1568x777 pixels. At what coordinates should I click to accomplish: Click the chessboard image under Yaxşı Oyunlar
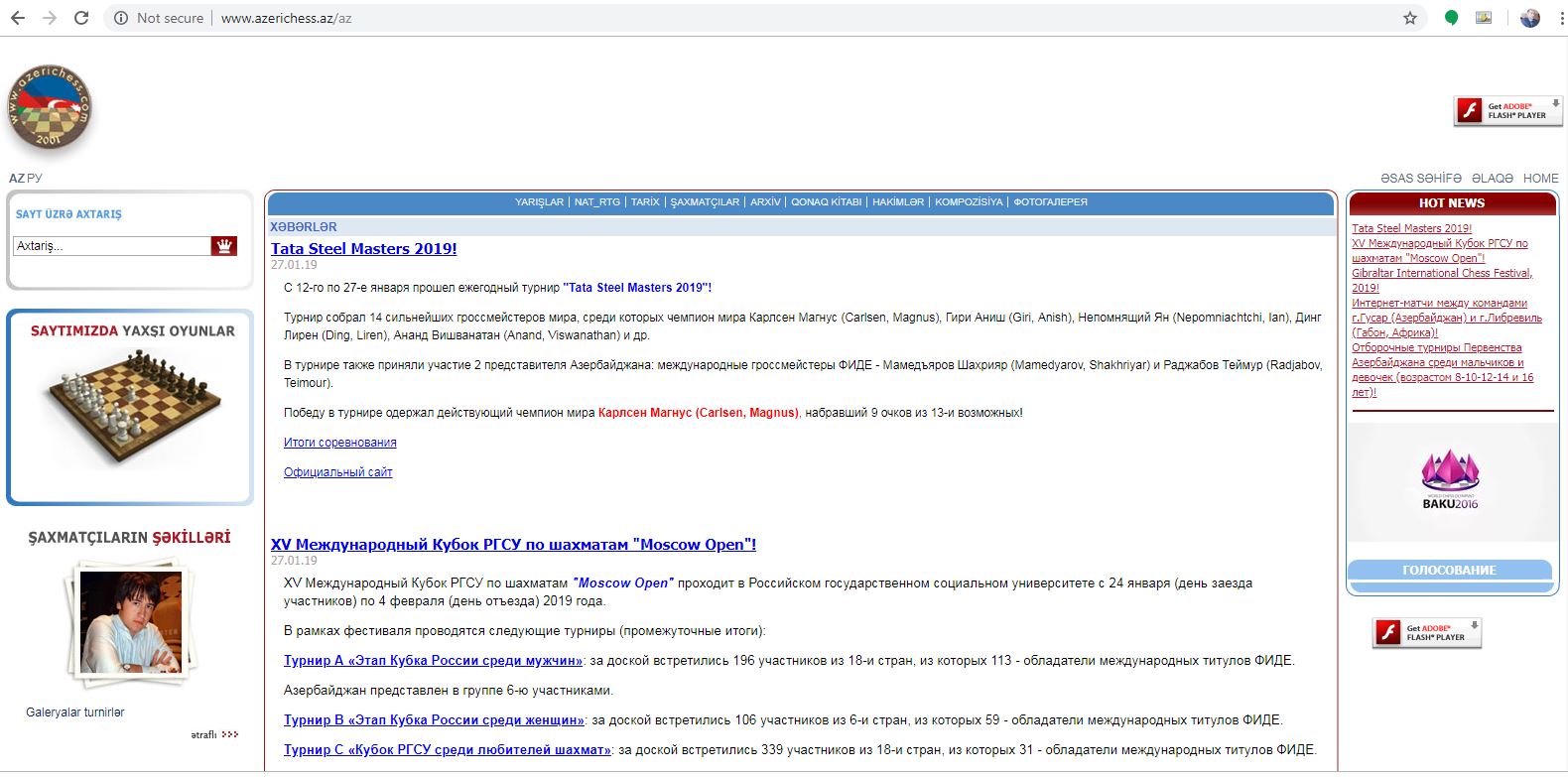129,409
